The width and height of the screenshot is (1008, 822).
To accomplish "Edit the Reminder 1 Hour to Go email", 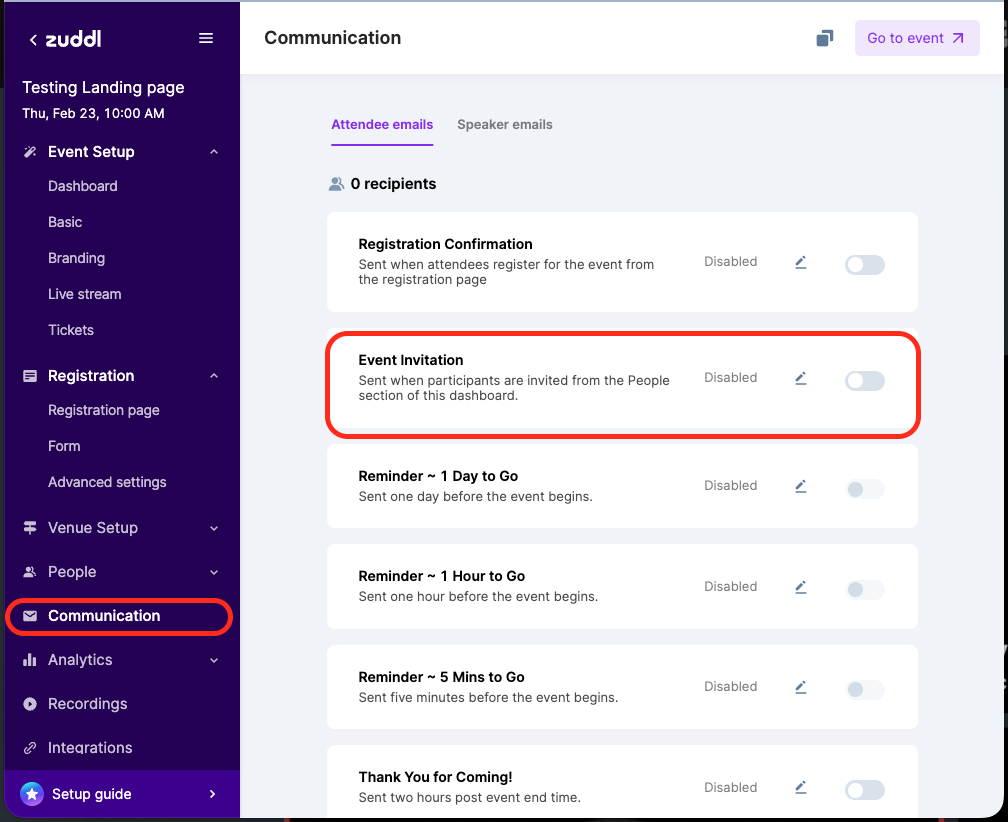I will click(x=800, y=587).
